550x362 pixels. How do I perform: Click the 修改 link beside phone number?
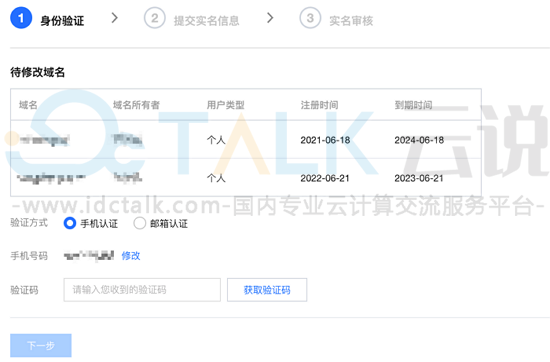pyautogui.click(x=131, y=256)
